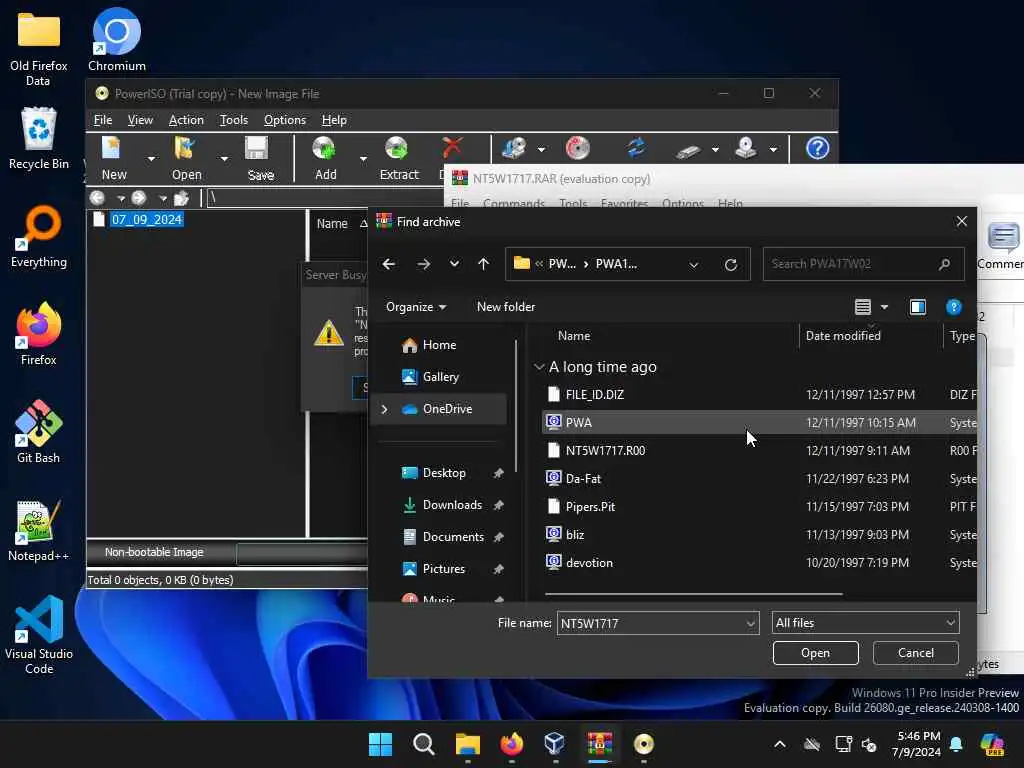The height and width of the screenshot is (768, 1024).
Task: Open help in Find archive dialog
Action: (953, 307)
